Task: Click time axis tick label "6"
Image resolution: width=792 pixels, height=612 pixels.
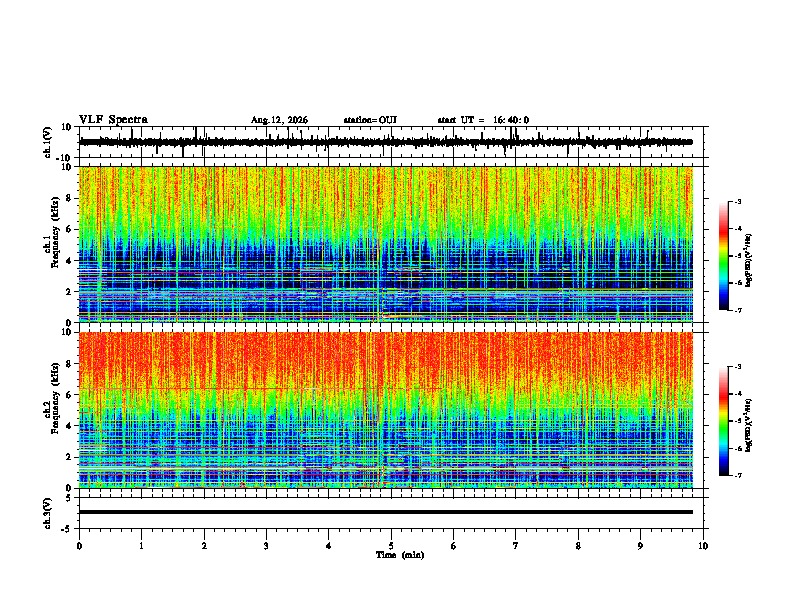Action: click(x=454, y=546)
